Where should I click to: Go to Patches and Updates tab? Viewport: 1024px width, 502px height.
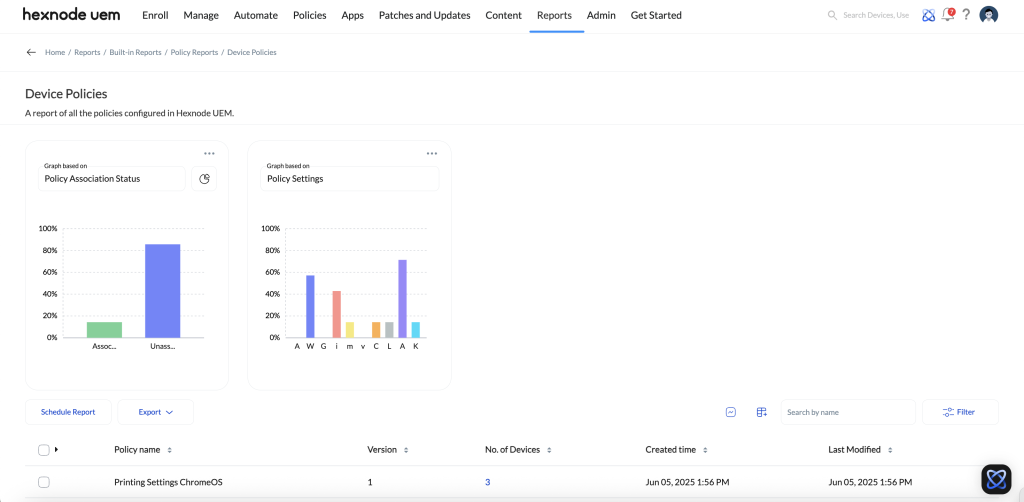[x=424, y=16]
